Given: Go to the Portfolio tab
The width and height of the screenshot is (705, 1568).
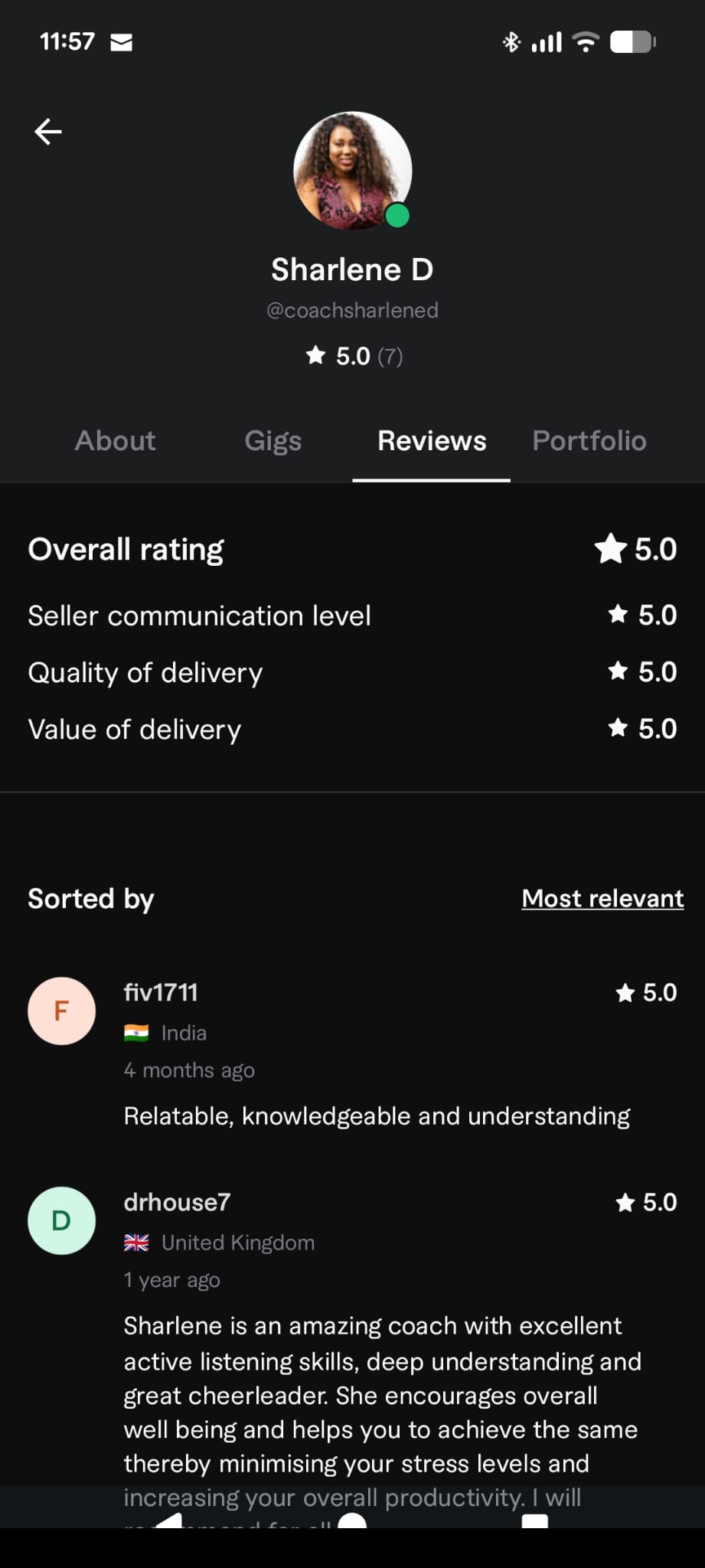Looking at the screenshot, I should coord(589,441).
